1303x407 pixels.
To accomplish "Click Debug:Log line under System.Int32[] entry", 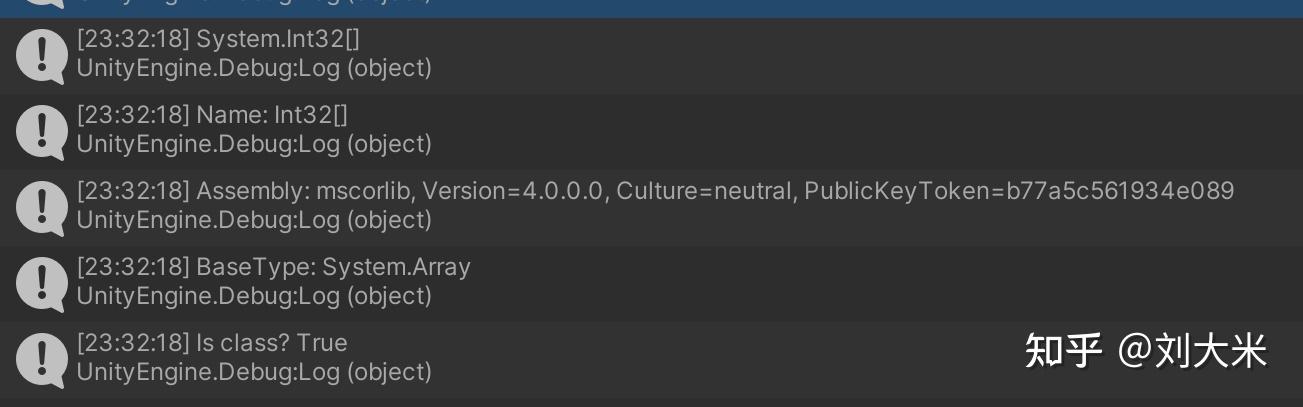I will click(254, 68).
